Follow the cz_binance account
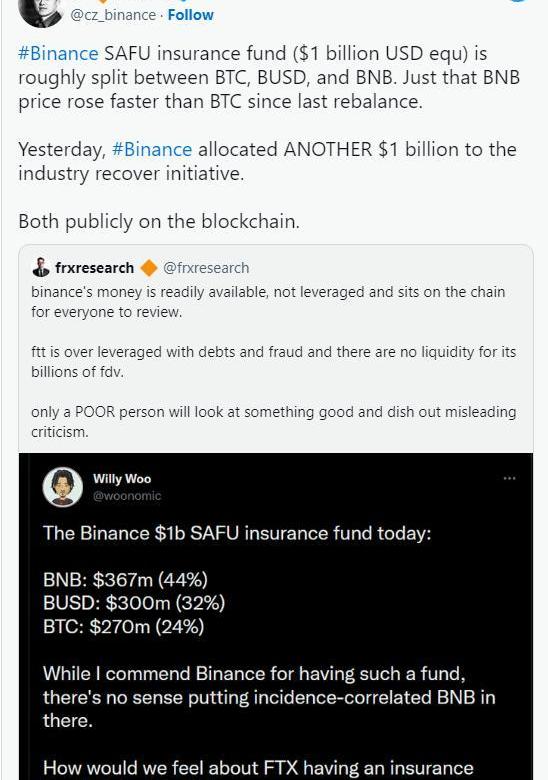 [190, 15]
